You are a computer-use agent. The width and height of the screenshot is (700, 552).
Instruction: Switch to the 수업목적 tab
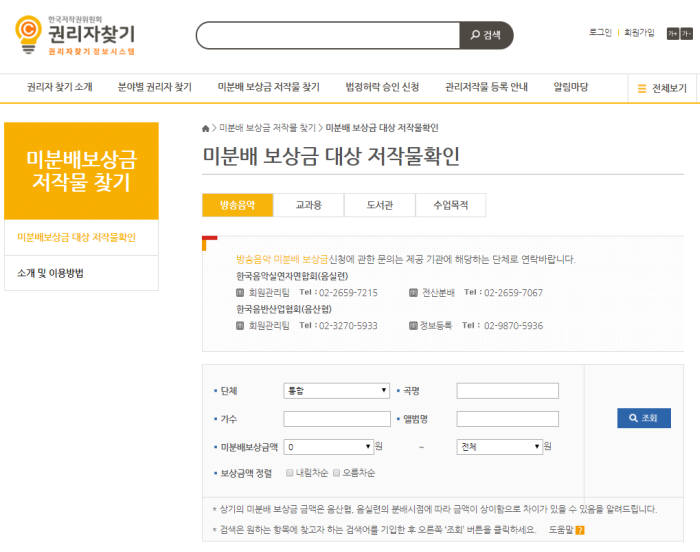(450, 205)
